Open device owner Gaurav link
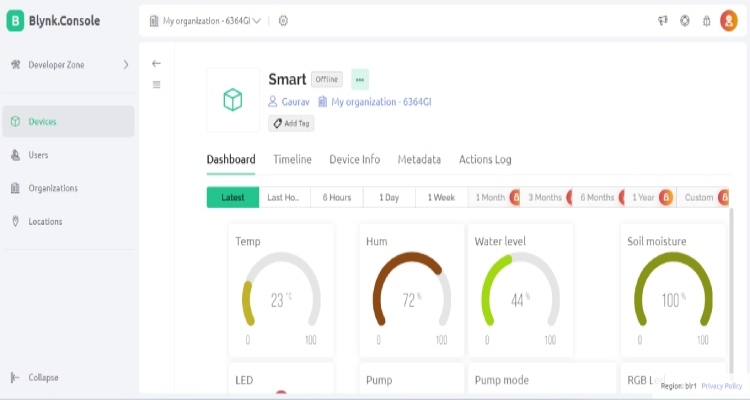Viewport: 750px width, 400px height. [x=288, y=101]
